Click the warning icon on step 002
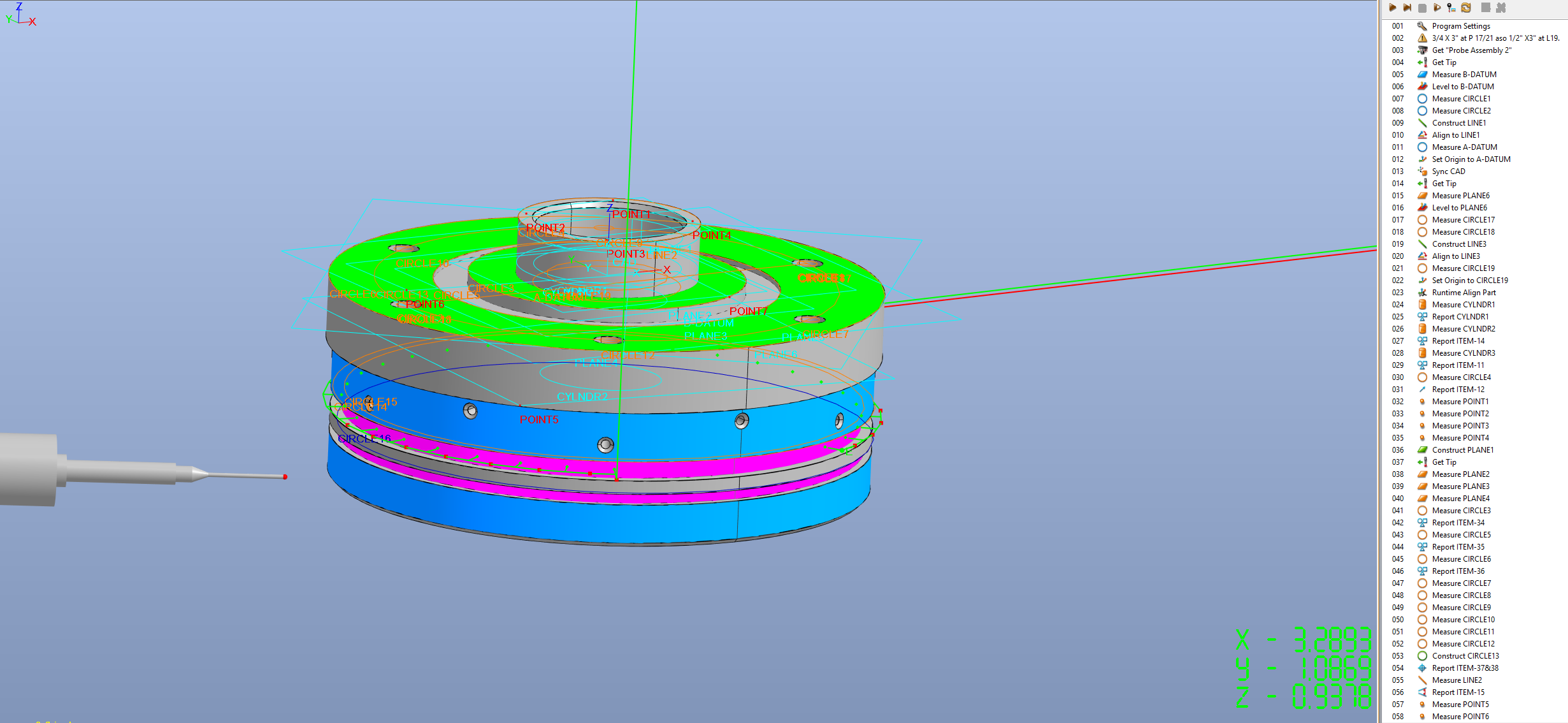Viewport: 1568px width, 723px height. [x=1422, y=38]
